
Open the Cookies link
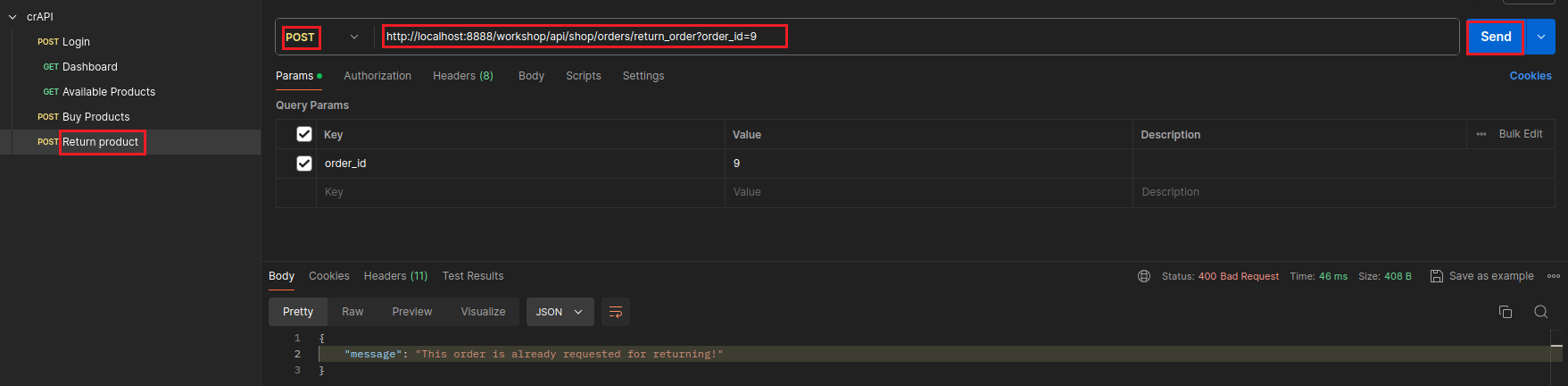click(x=1530, y=76)
